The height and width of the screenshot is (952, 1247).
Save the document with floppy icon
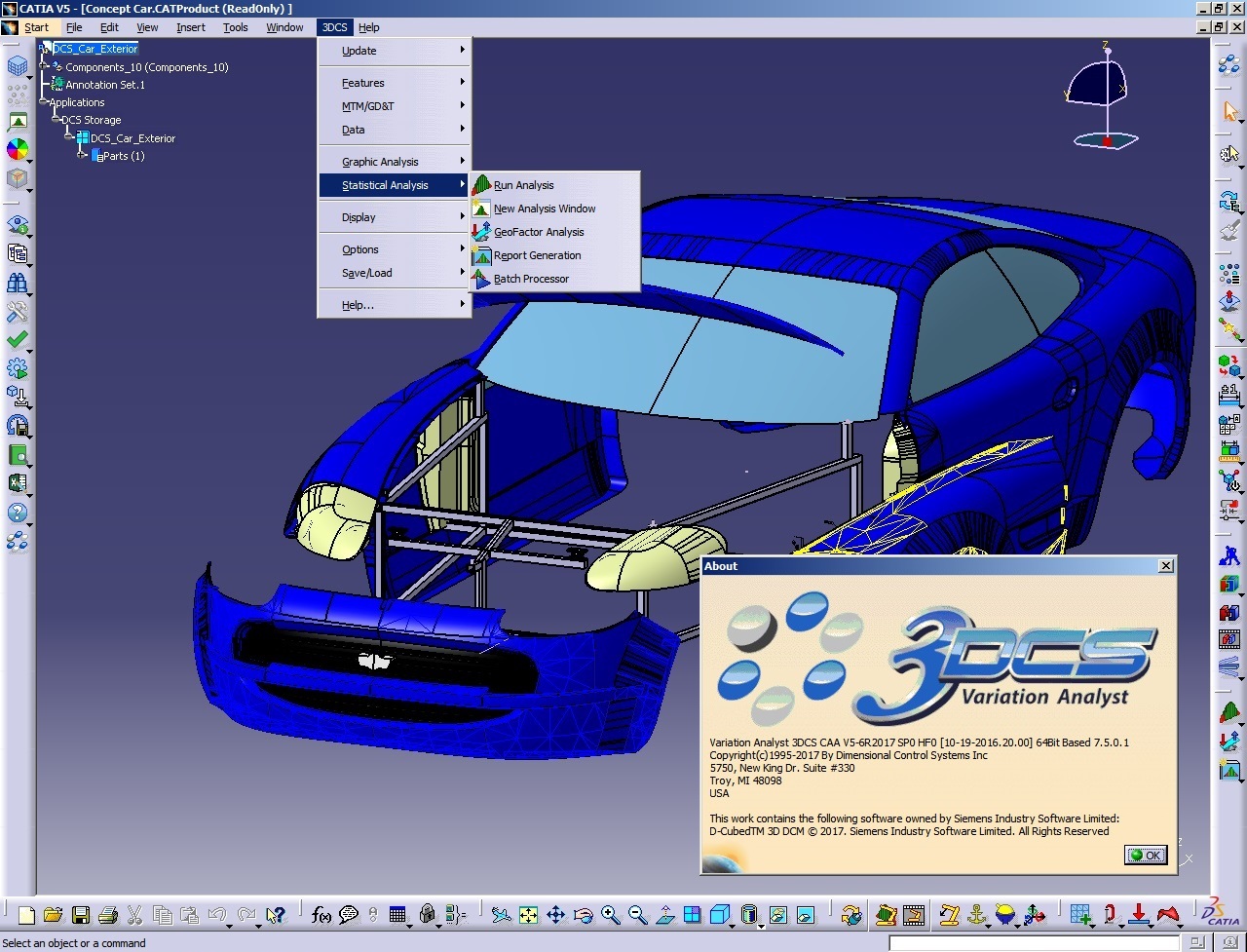click(x=81, y=915)
